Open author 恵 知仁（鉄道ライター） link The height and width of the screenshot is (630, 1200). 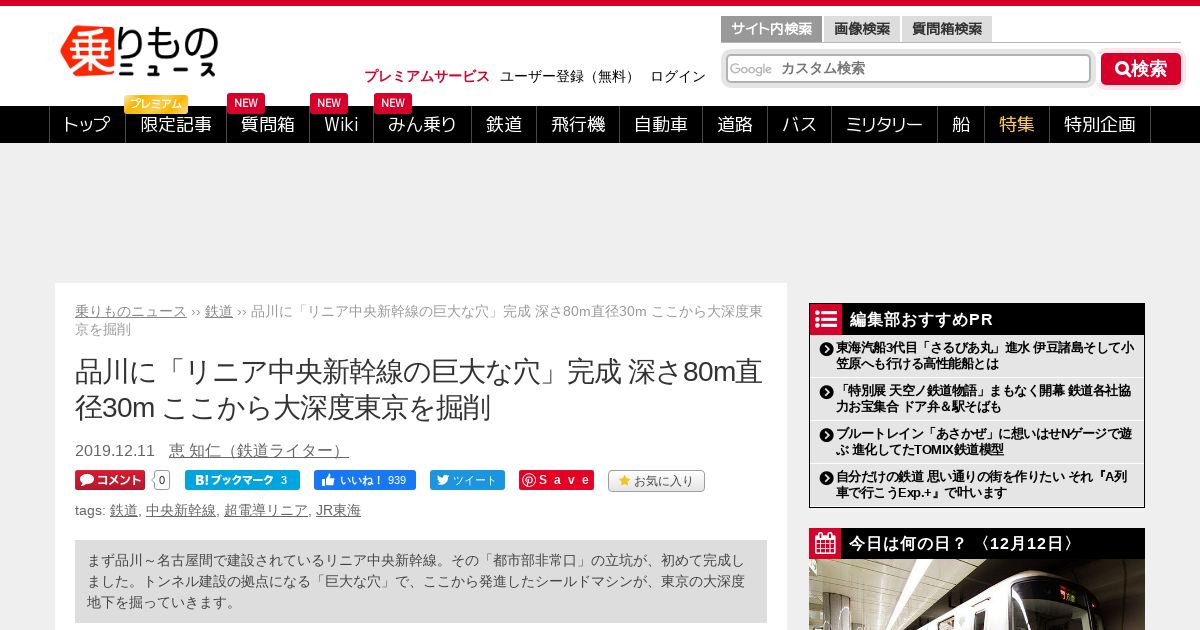coord(259,451)
